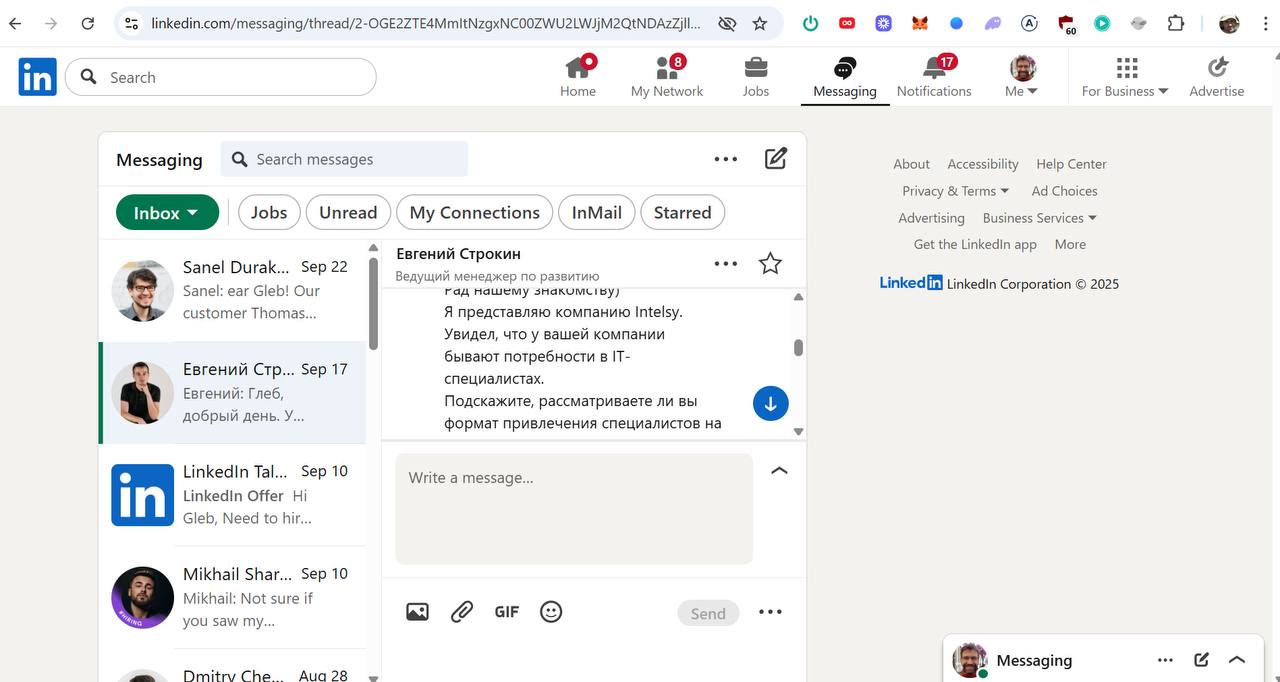Viewport: 1280px width, 682px height.
Task: Click the Messaging nav tab
Action: coord(845,77)
